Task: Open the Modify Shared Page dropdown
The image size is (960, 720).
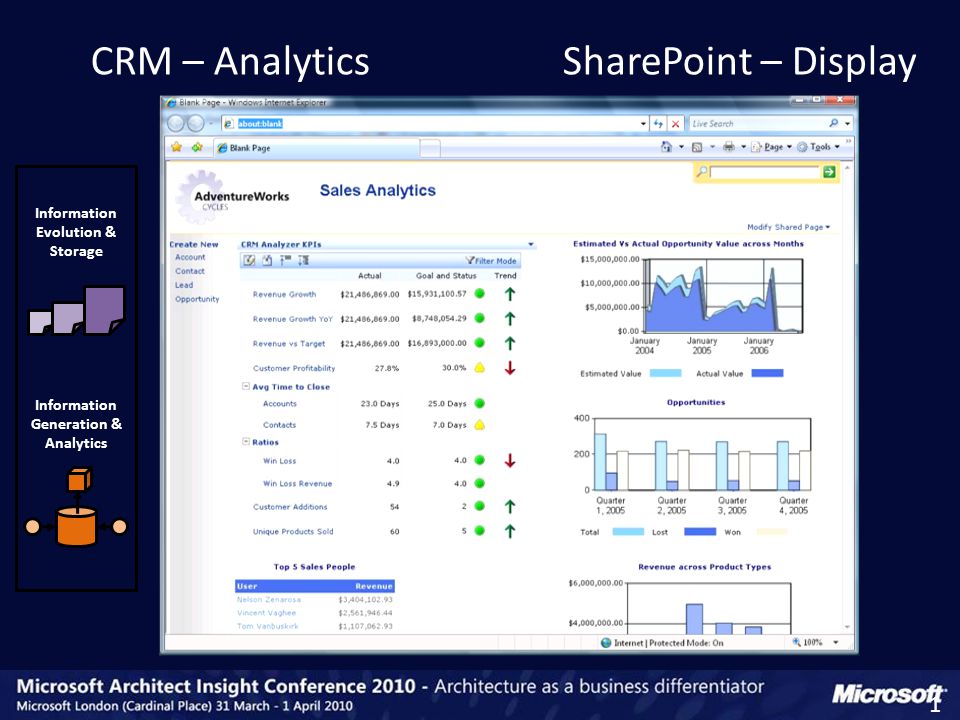Action: click(789, 227)
